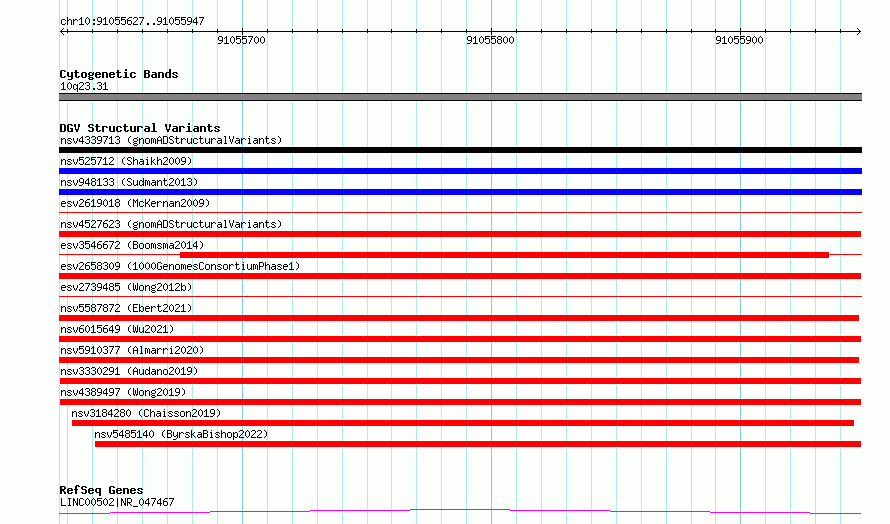The width and height of the screenshot is (890, 524).
Task: Click the blue bar under nsv525712 (Shaikh2009)
Action: (460, 171)
